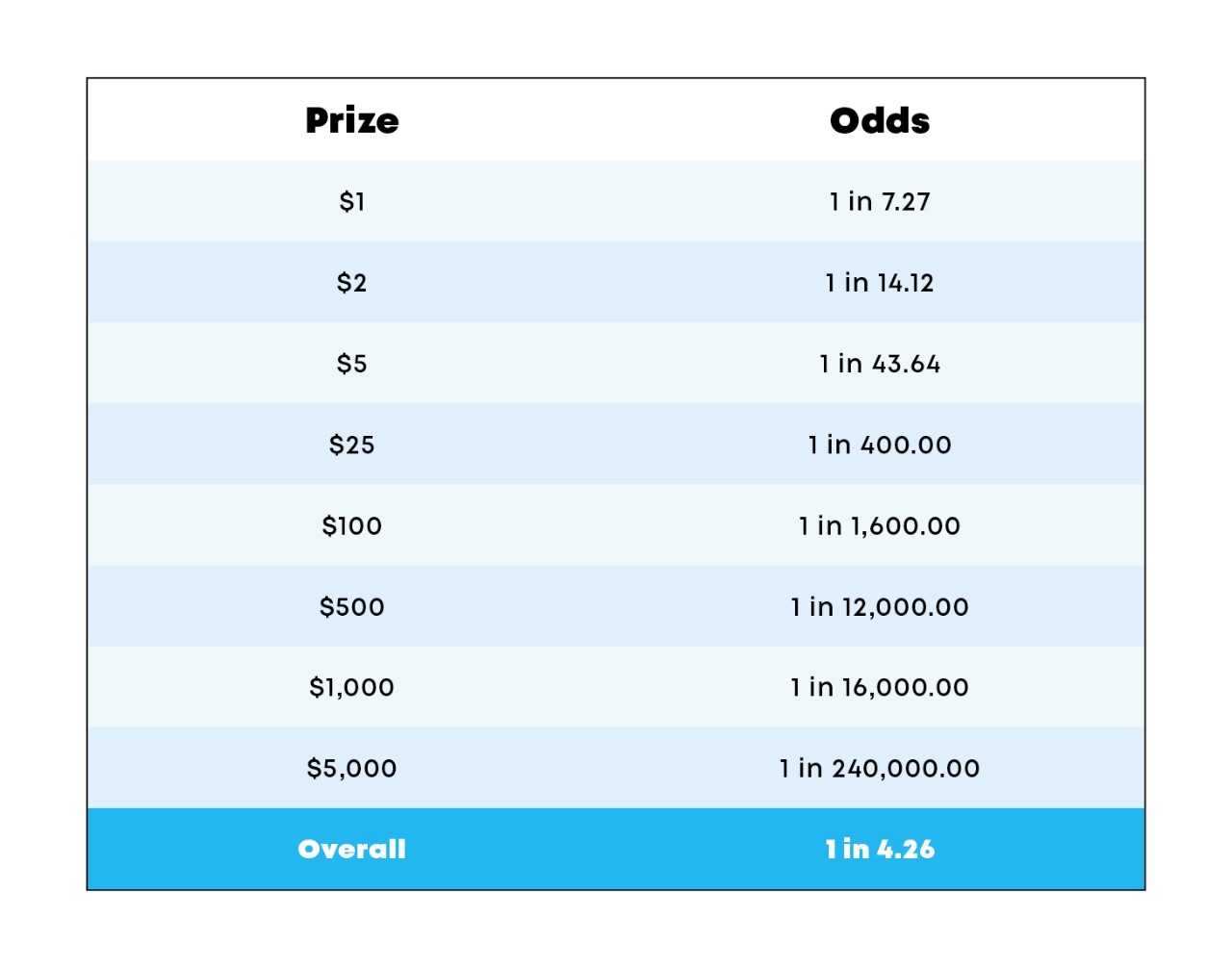Select the $5,000 prize cell
Image resolution: width=1232 pixels, height=968 pixels.
tap(352, 768)
